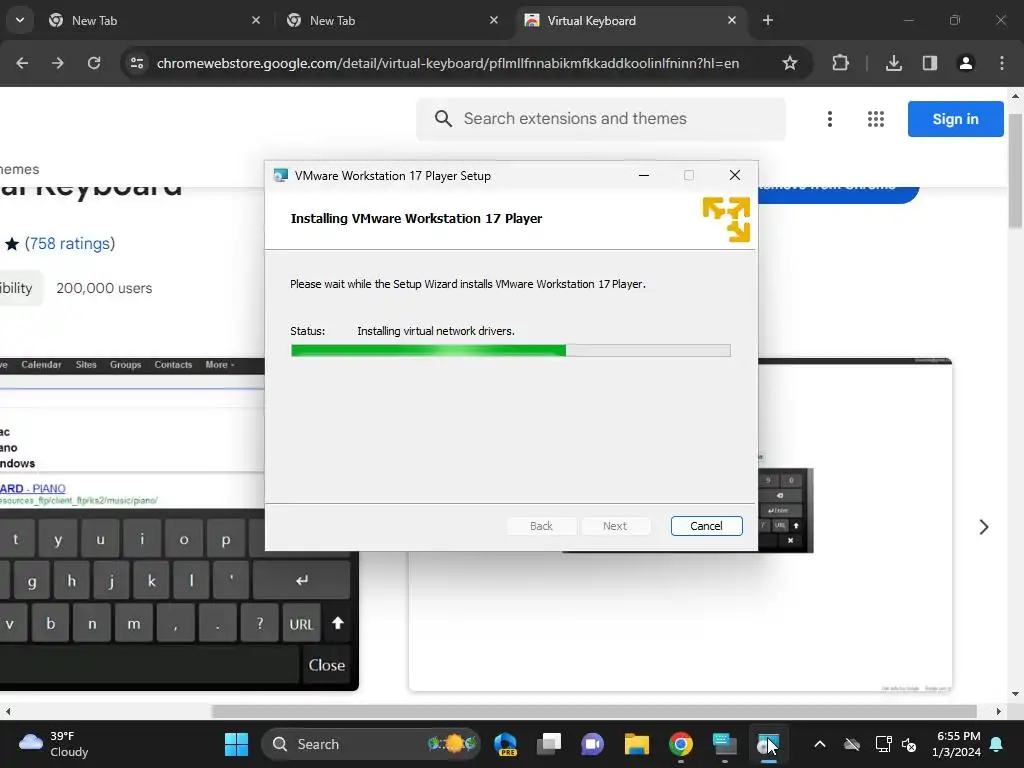The width and height of the screenshot is (1024, 768).
Task: Open site information icon in address bar
Action: pyautogui.click(x=137, y=63)
